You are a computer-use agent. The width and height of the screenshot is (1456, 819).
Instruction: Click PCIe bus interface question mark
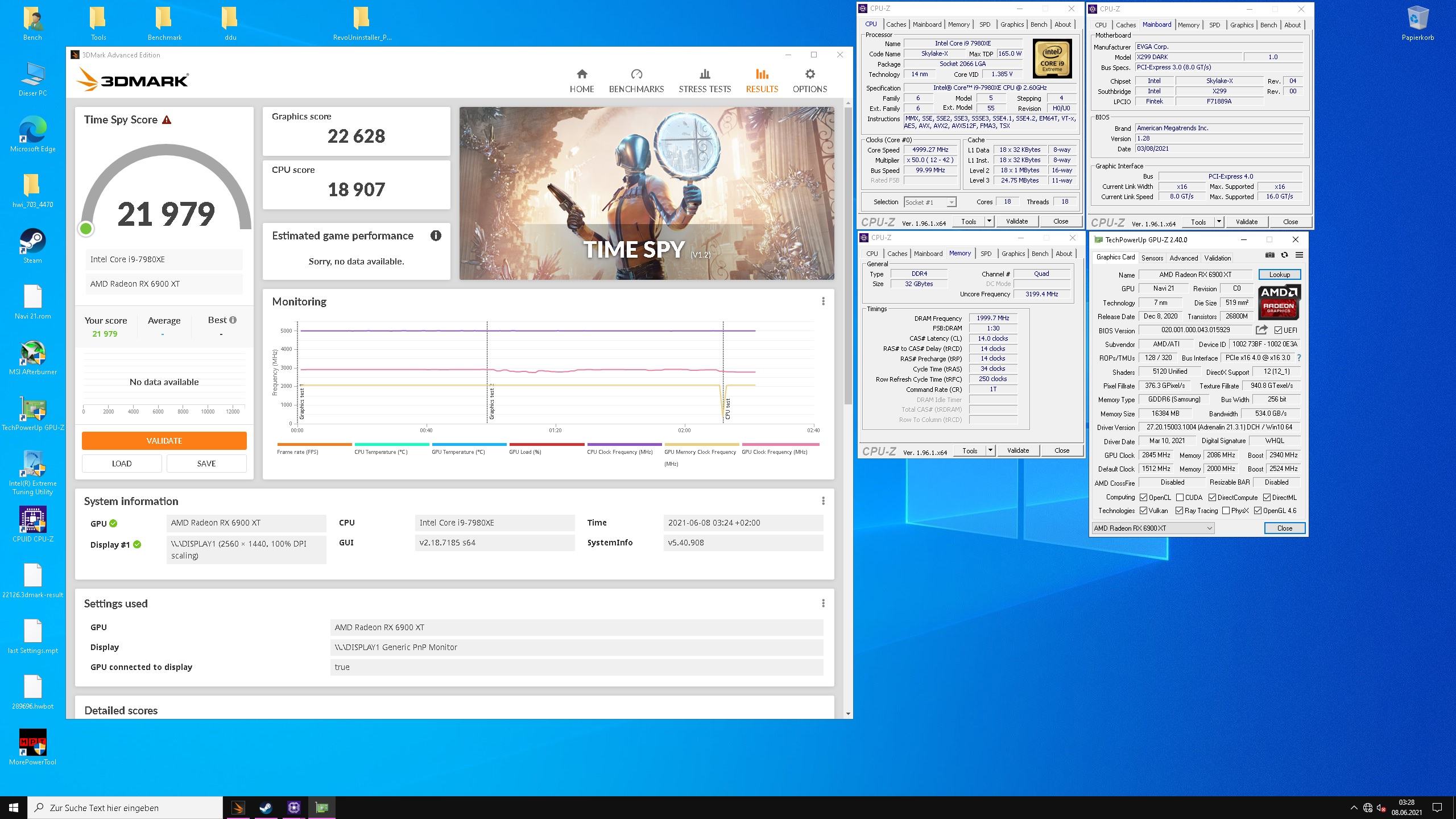coord(1299,358)
